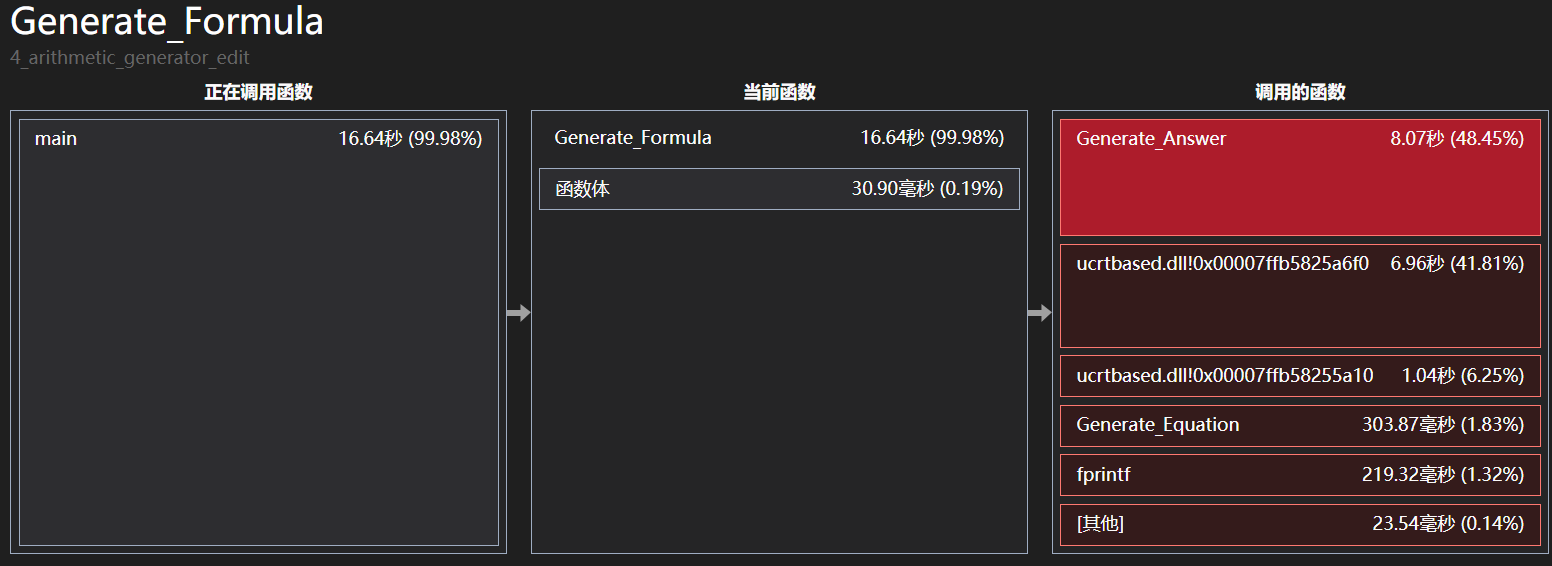Open ucrtbased.dll!0x00007ffb5825a6f0 callee entry
1552x566 pixels.
tap(1299, 295)
